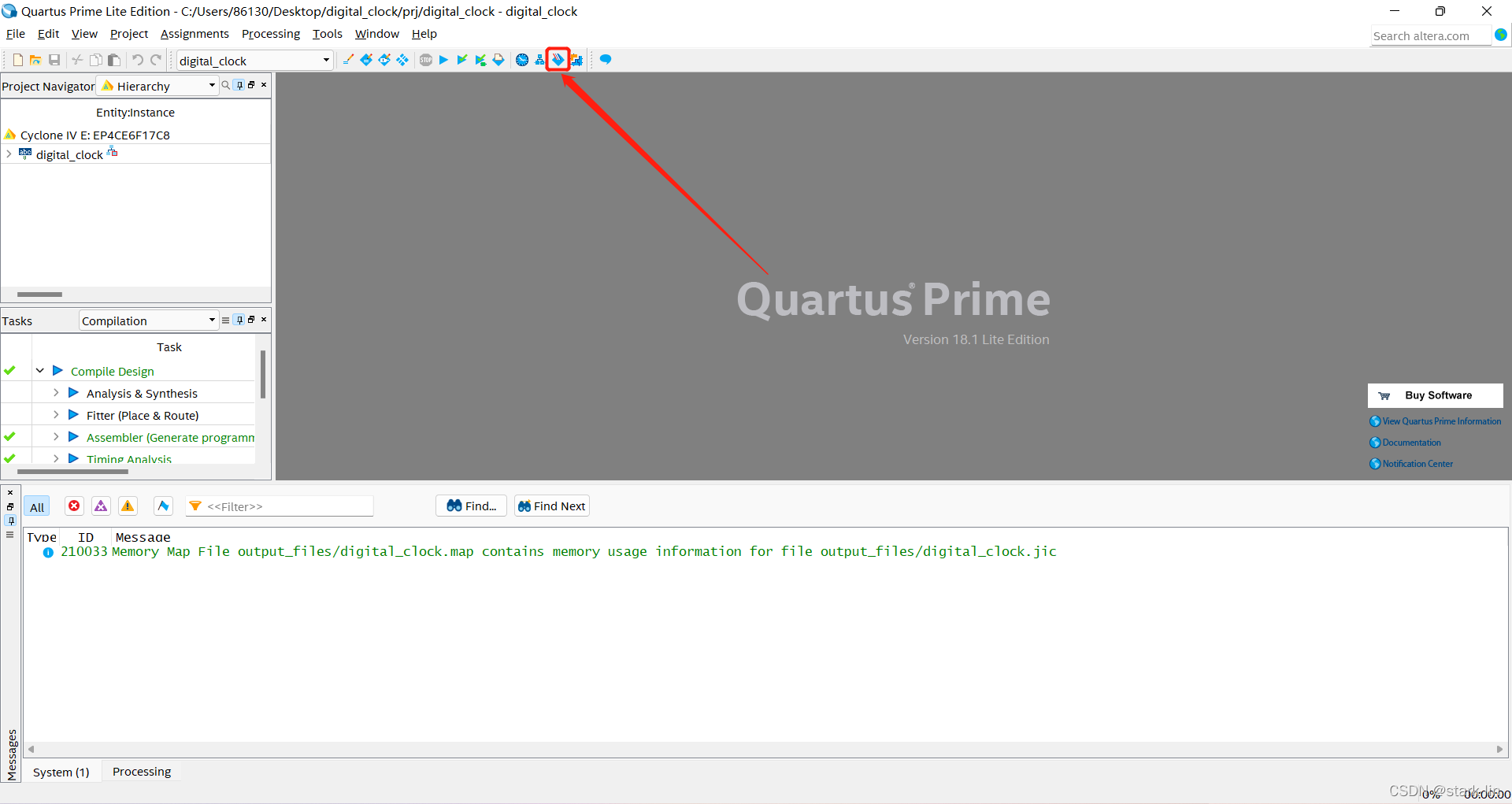
Task: Click the funnel icon in message filter
Action: (x=195, y=506)
